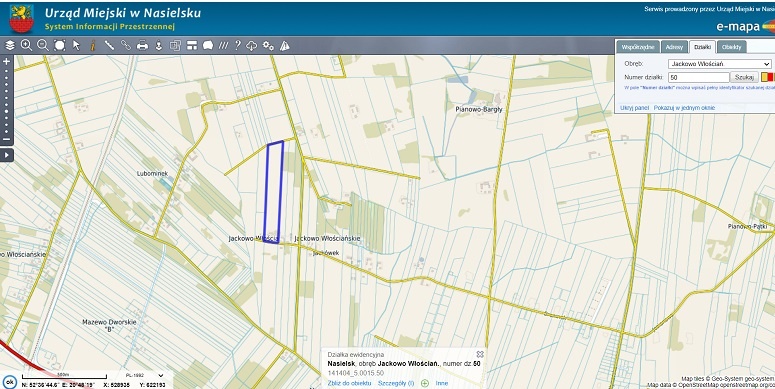Click the printer icon to print map
The image size is (775, 389).
coord(142,45)
